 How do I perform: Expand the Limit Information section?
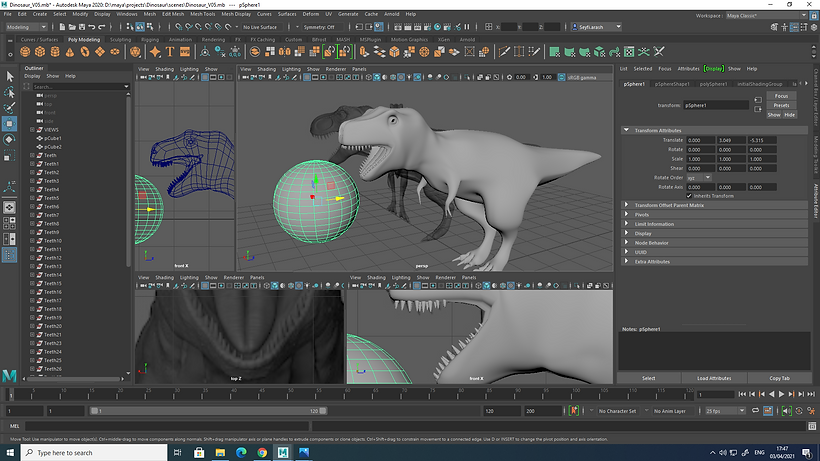[626, 224]
